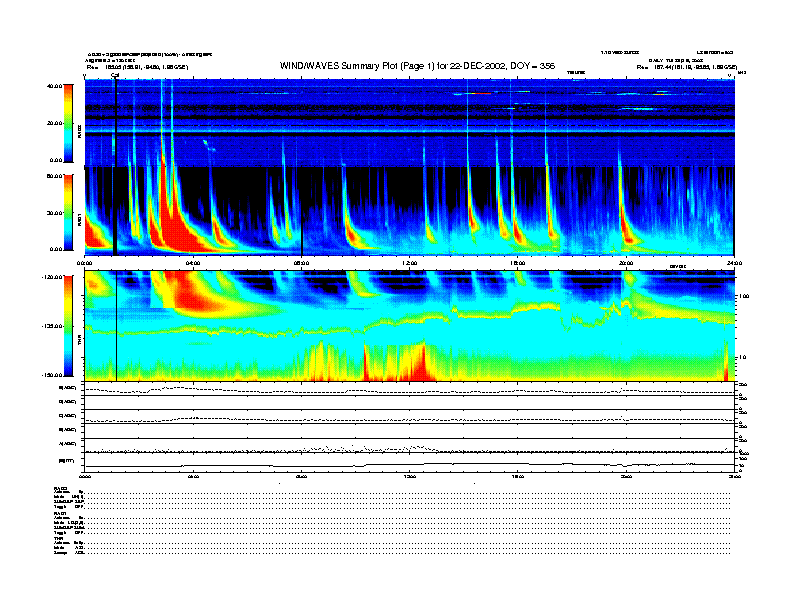Click the RAD1 vertical axis label
This screenshot has width=792, height=612.
79,220
